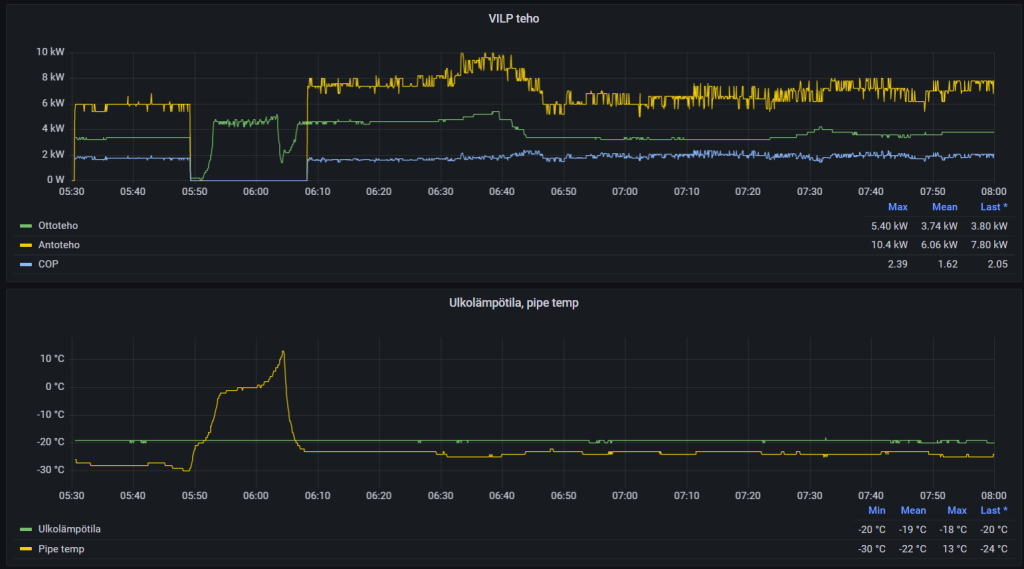Sort temperature legend by Last * column
Viewport: 1024px width, 569px height.
(993, 510)
